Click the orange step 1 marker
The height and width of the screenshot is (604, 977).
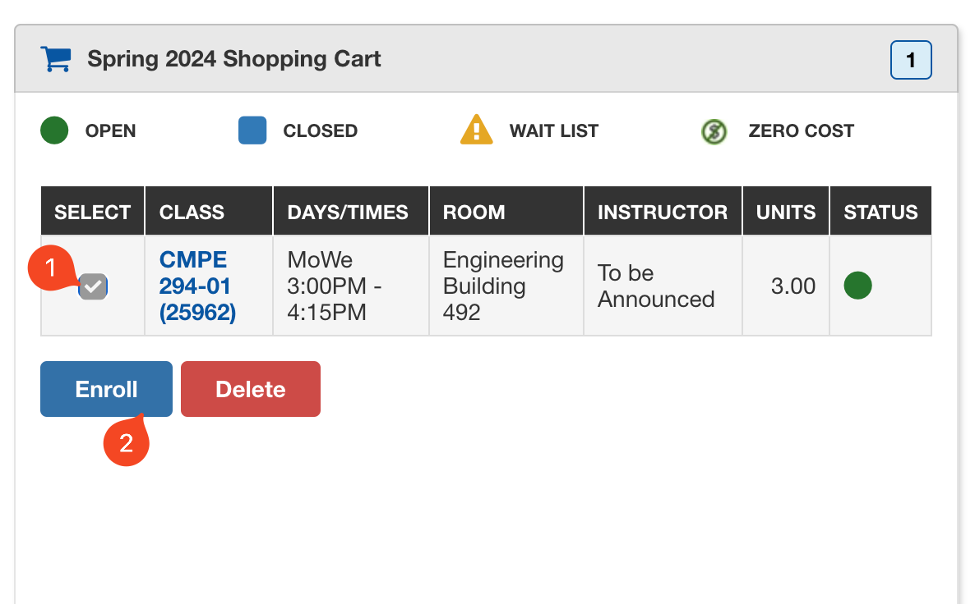tap(52, 270)
